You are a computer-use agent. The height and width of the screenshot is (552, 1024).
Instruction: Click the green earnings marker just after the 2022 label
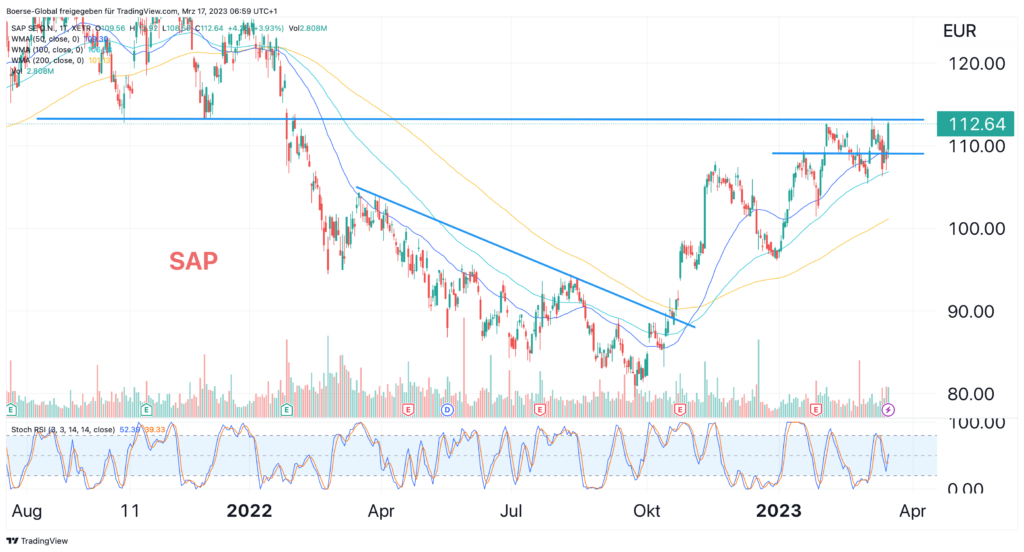[x=286, y=410]
